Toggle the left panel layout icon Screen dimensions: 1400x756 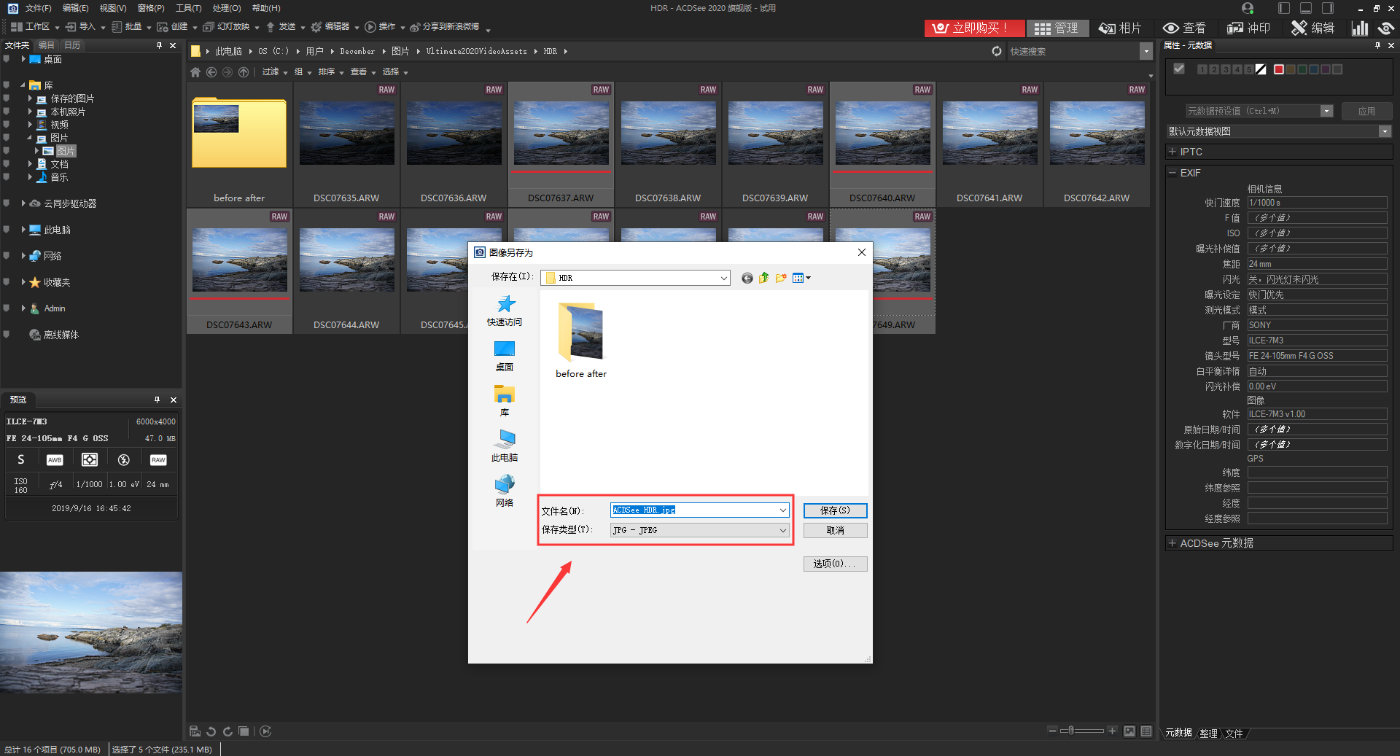[1285, 8]
